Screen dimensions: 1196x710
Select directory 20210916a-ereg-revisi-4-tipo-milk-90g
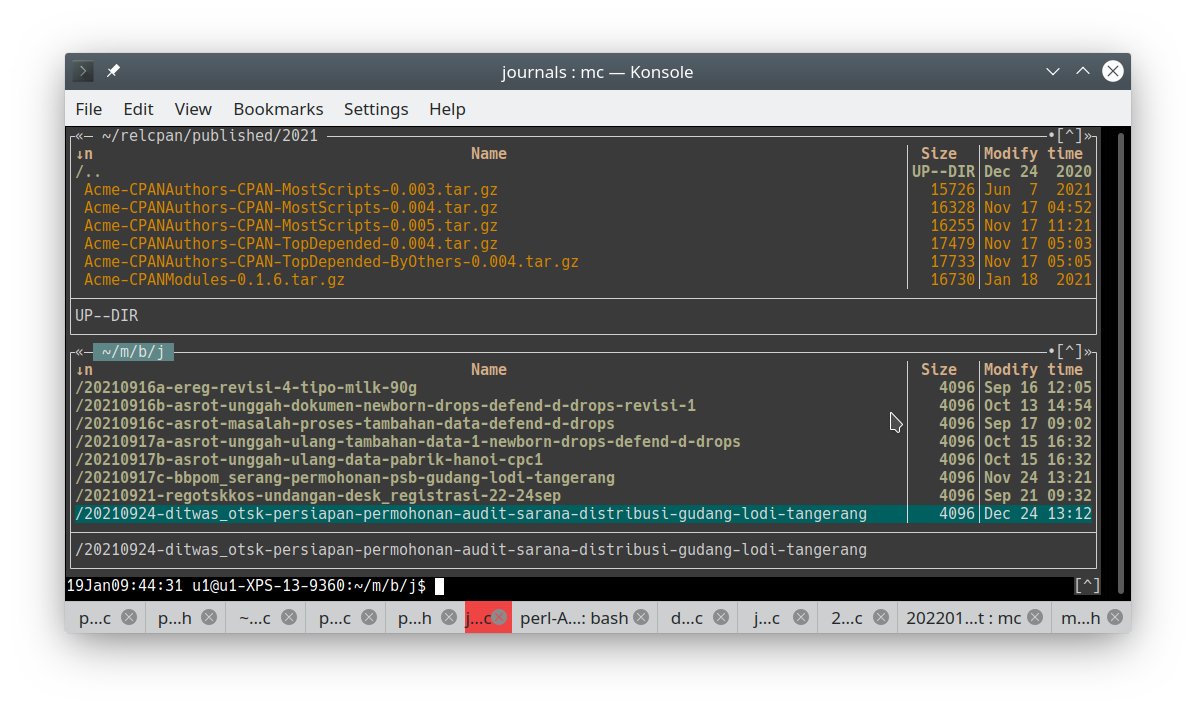click(x=246, y=388)
